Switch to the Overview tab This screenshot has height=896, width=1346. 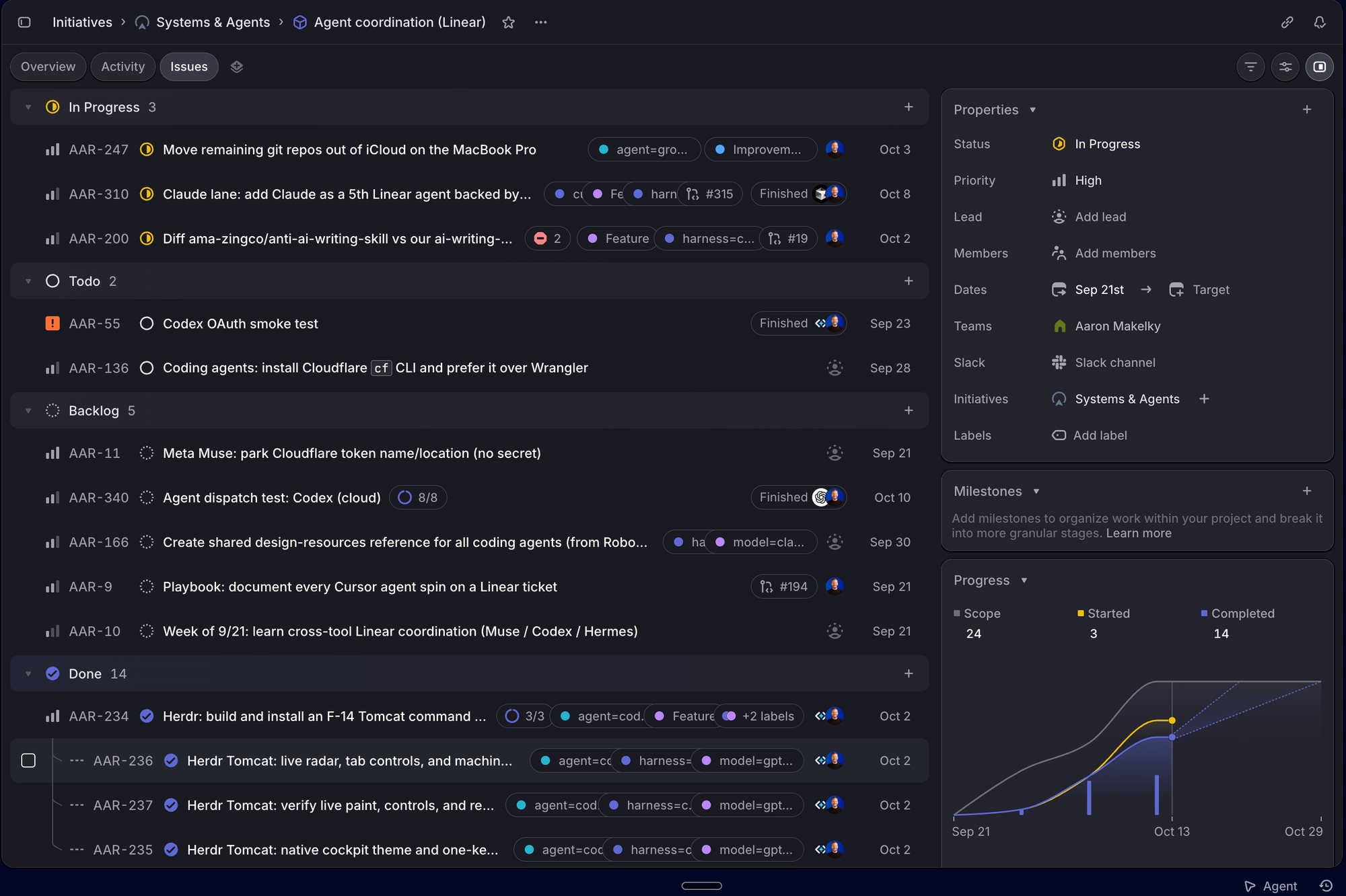click(x=48, y=67)
